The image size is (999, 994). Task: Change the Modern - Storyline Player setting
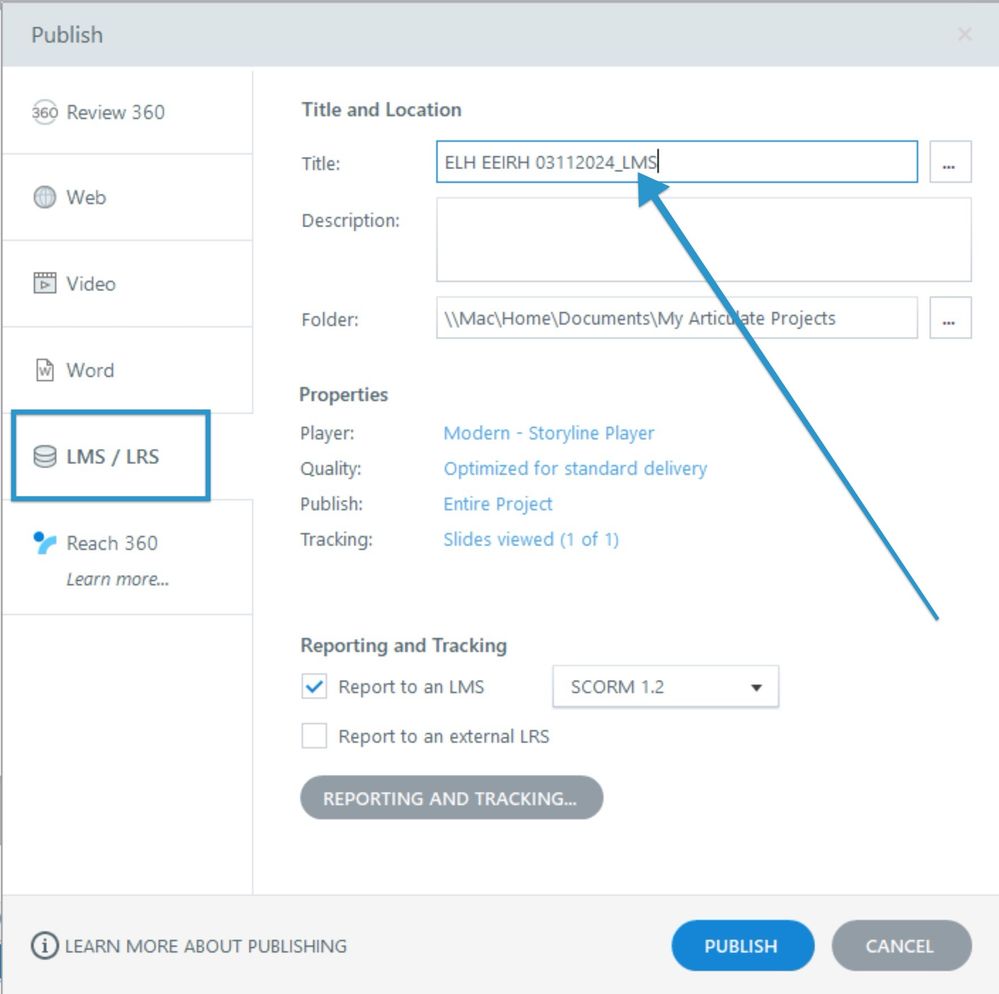click(549, 433)
